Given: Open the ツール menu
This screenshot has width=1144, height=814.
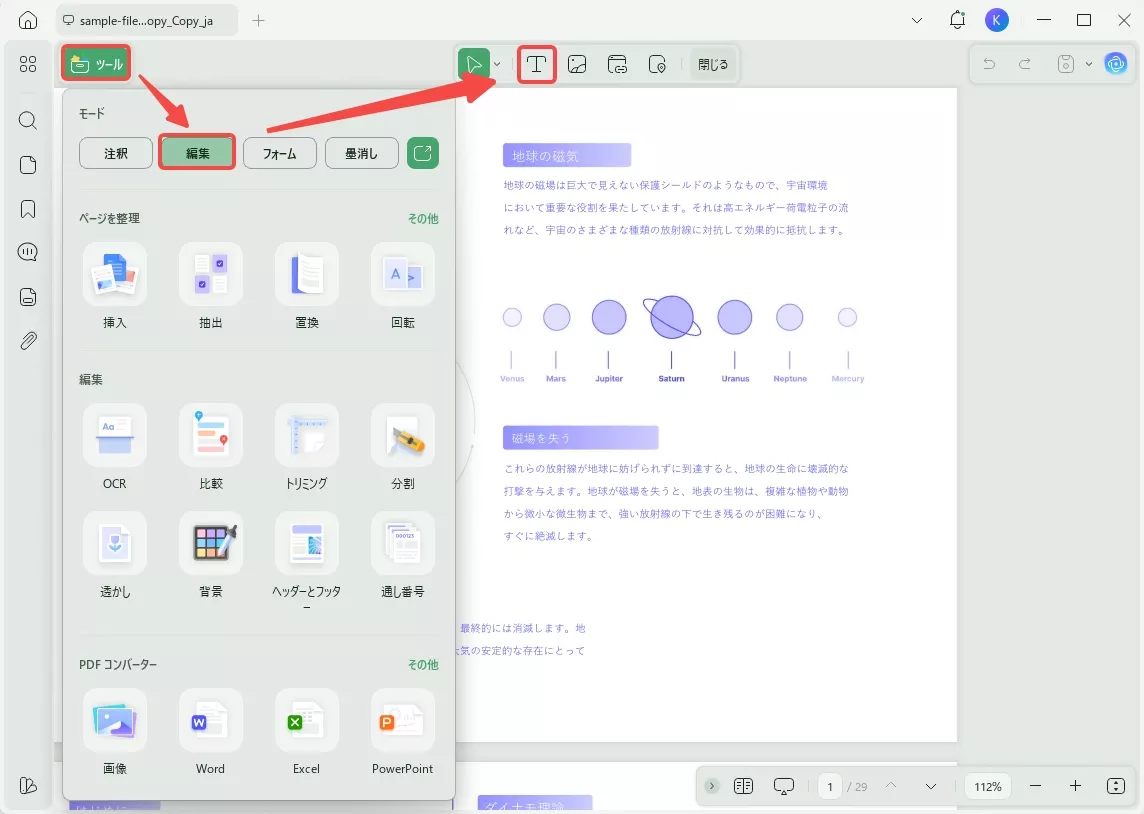Looking at the screenshot, I should point(95,63).
